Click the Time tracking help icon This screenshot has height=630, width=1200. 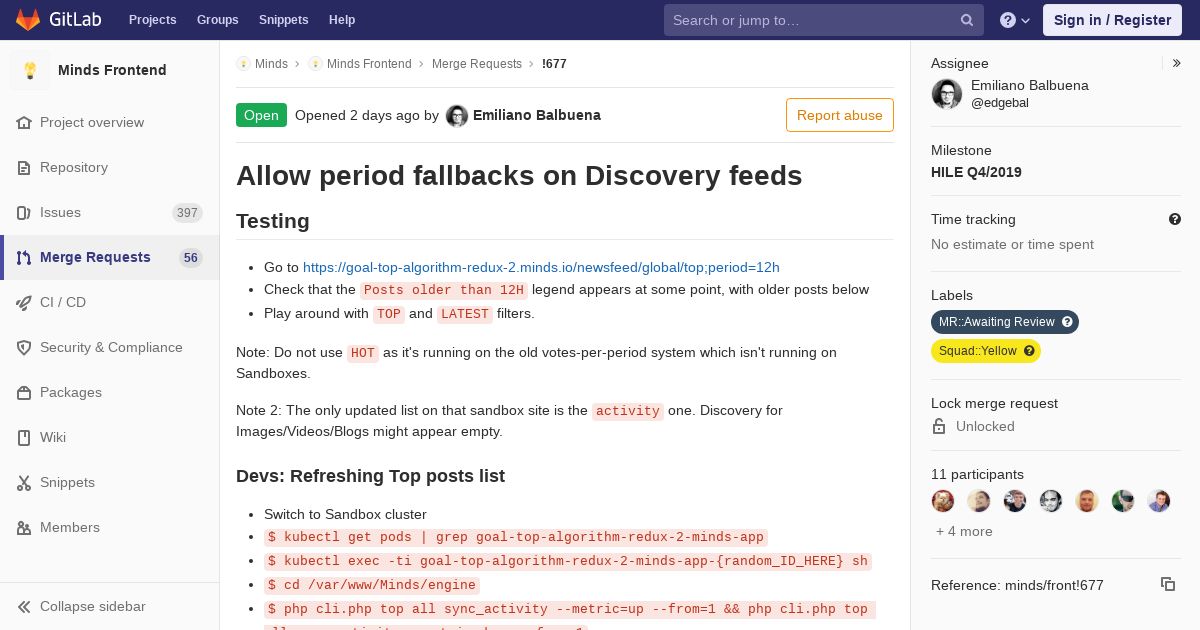pos(1175,219)
